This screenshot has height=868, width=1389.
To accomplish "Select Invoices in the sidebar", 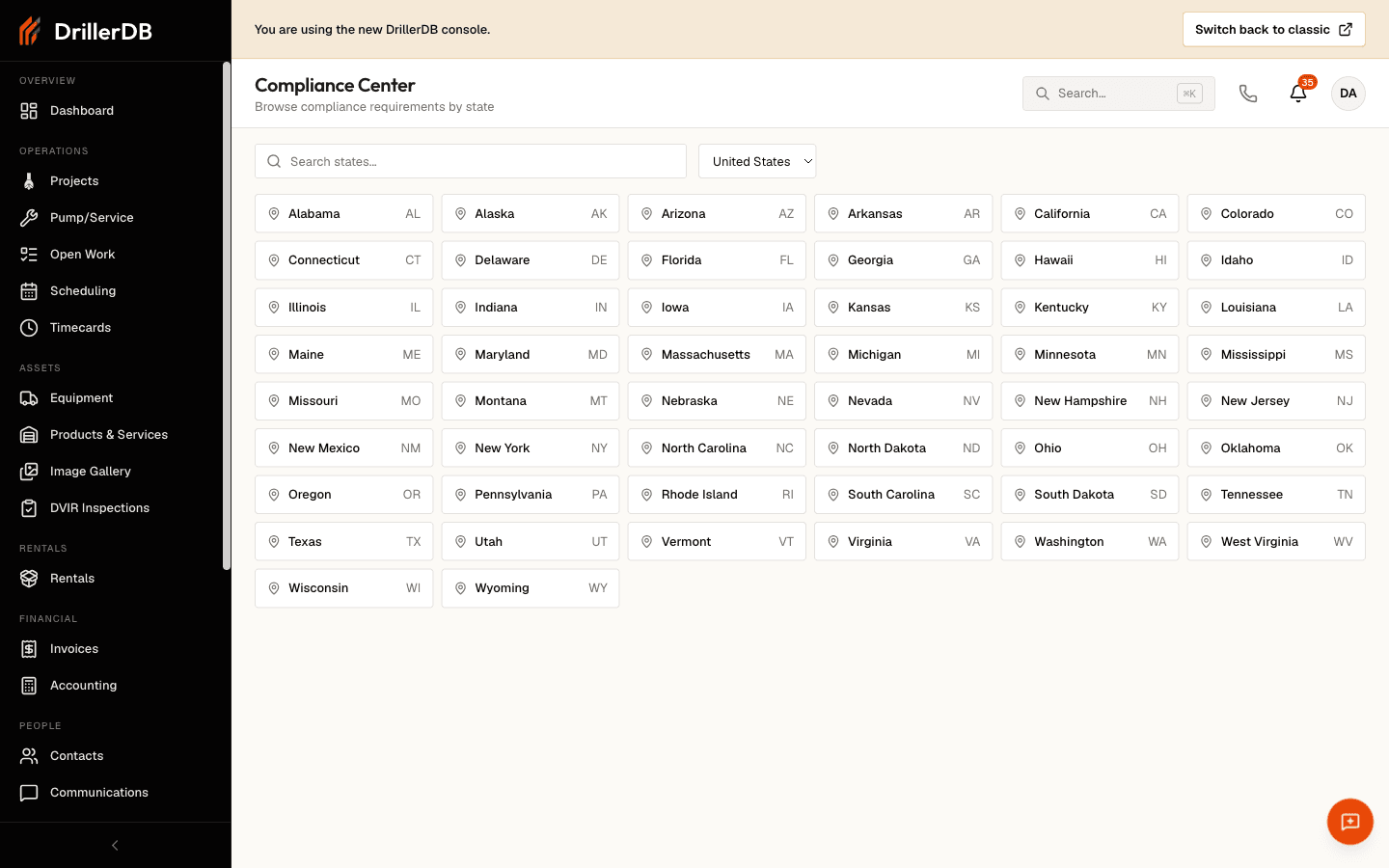I will (116, 649).
